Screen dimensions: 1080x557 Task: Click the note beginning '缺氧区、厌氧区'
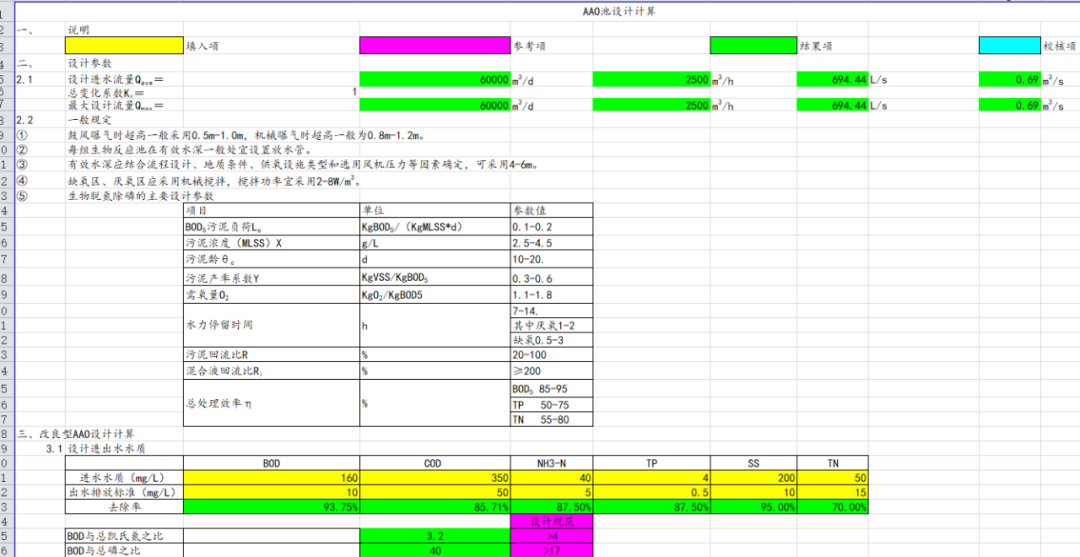tap(215, 182)
